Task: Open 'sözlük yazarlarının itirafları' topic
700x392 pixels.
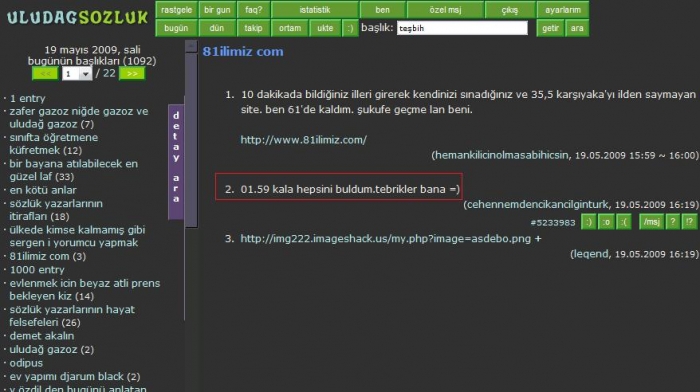Action: [56, 210]
